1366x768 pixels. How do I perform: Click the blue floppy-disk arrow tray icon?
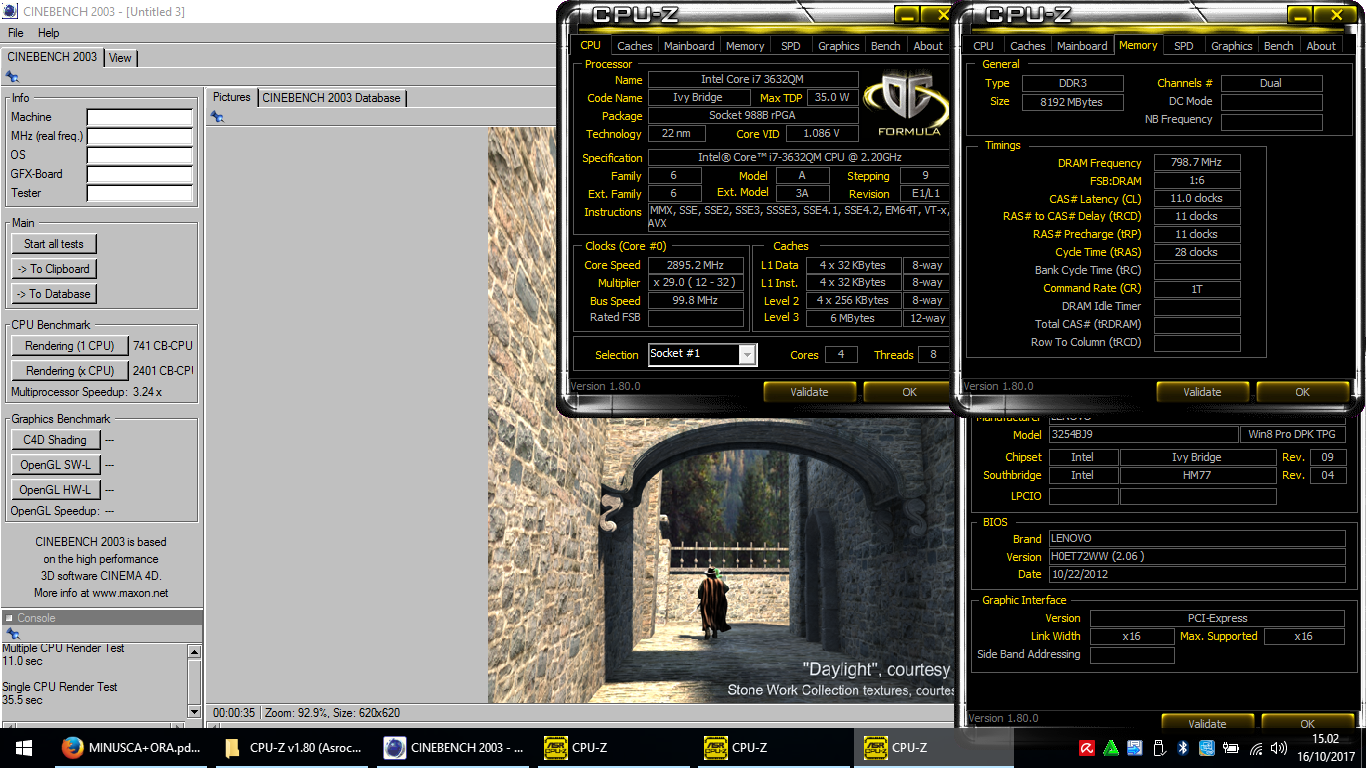[x=1135, y=748]
